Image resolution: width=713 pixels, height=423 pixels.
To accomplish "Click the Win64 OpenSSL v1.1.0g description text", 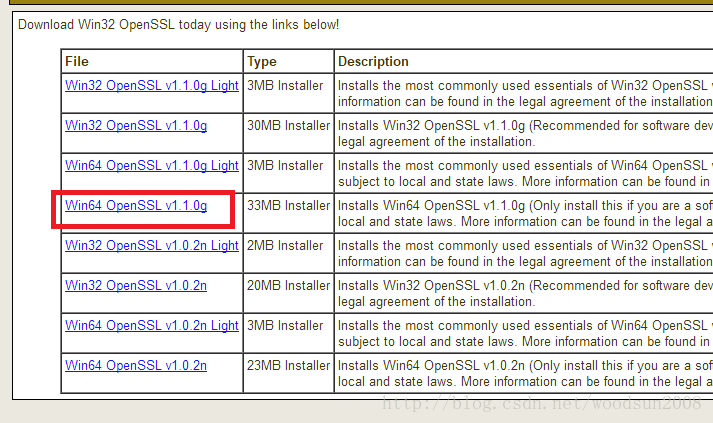I will click(525, 214).
